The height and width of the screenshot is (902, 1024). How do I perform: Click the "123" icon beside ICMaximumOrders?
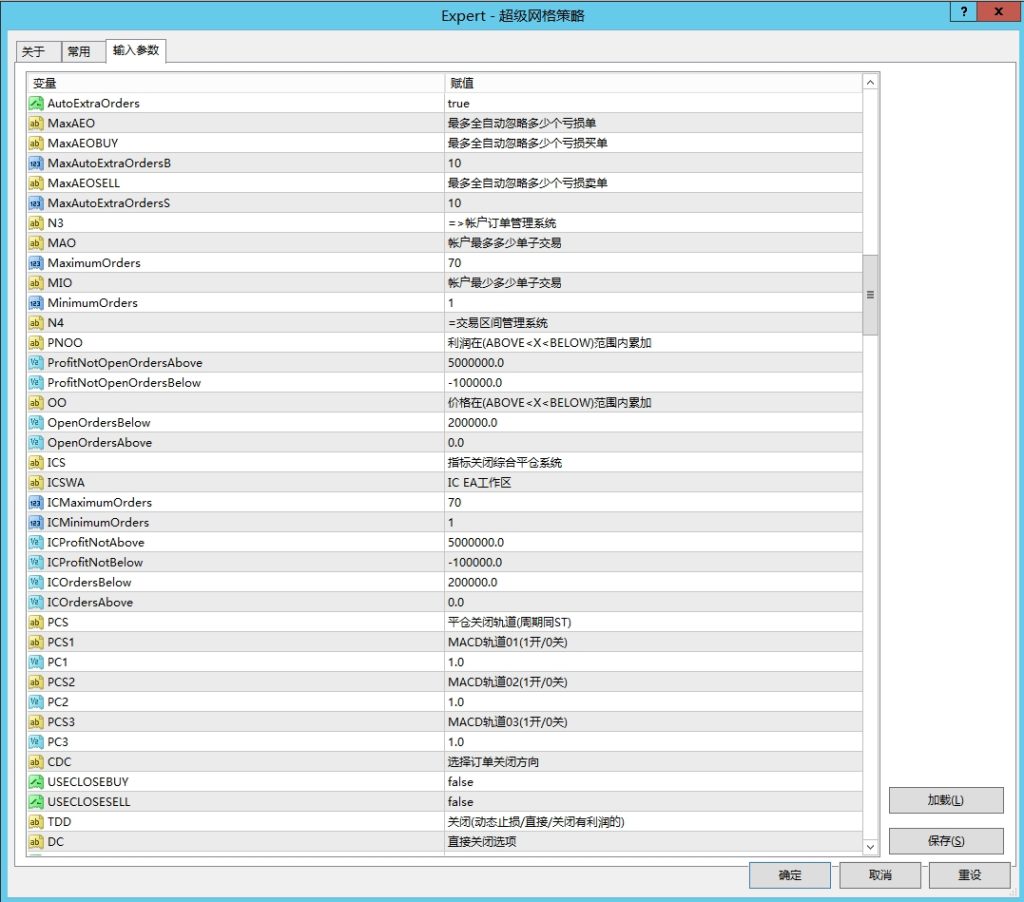[x=35, y=502]
